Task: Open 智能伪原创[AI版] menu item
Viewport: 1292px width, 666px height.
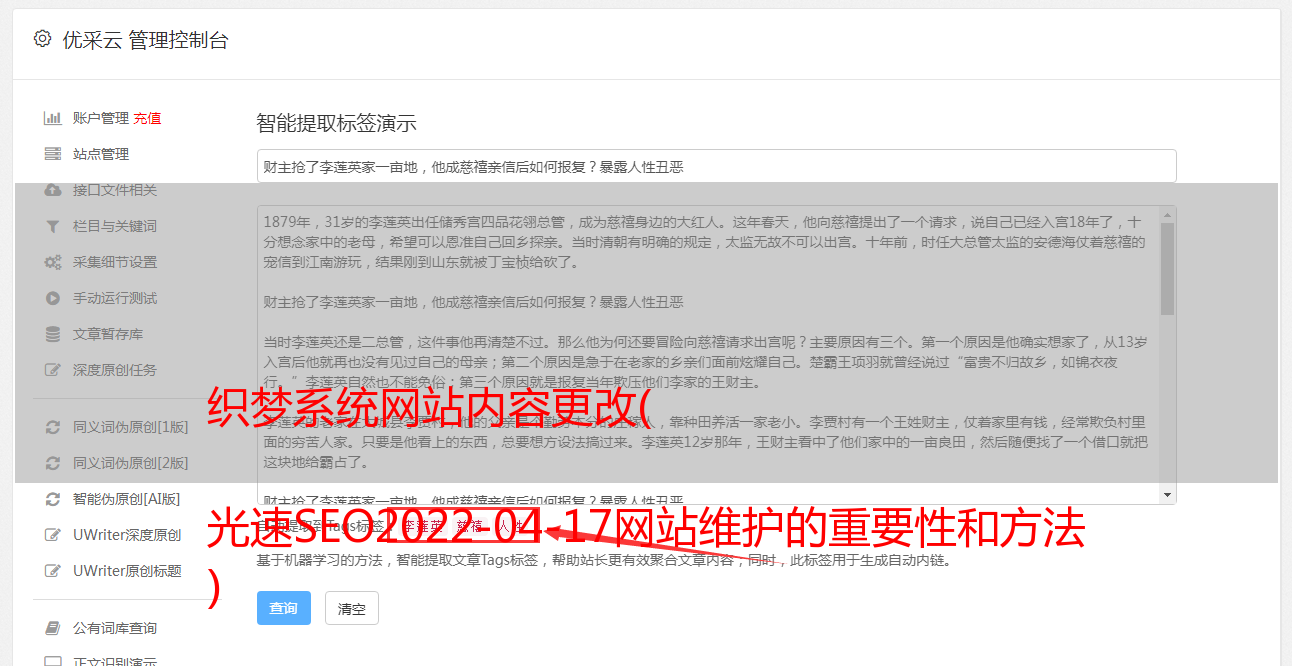Action: pos(113,499)
